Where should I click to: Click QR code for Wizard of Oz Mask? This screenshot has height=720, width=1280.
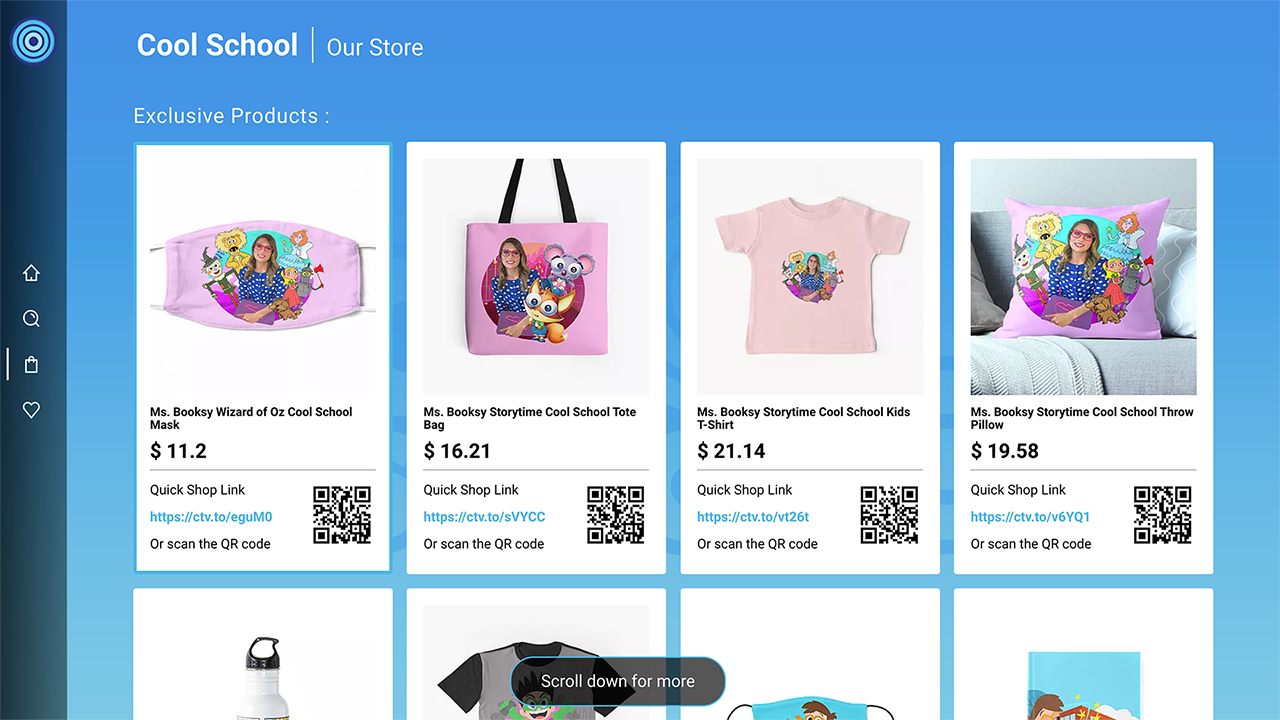coord(342,515)
